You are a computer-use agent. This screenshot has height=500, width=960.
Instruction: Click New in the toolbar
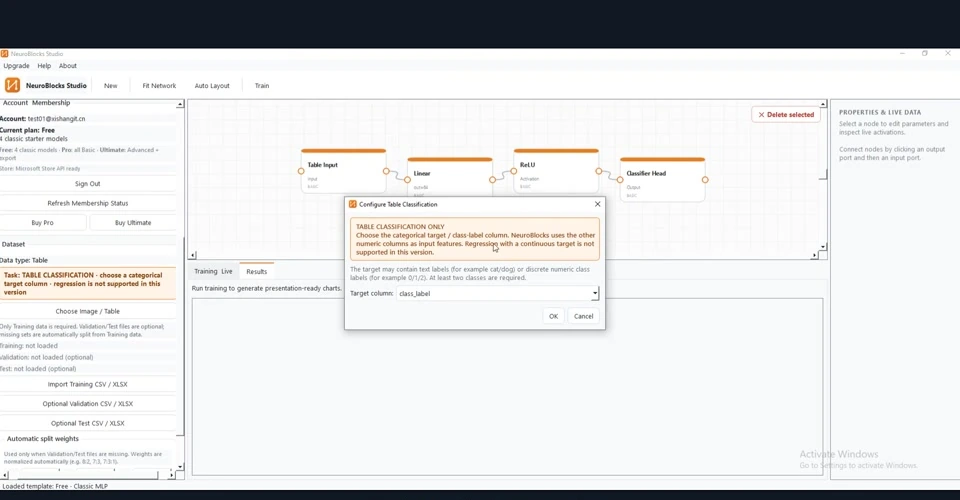click(x=110, y=86)
